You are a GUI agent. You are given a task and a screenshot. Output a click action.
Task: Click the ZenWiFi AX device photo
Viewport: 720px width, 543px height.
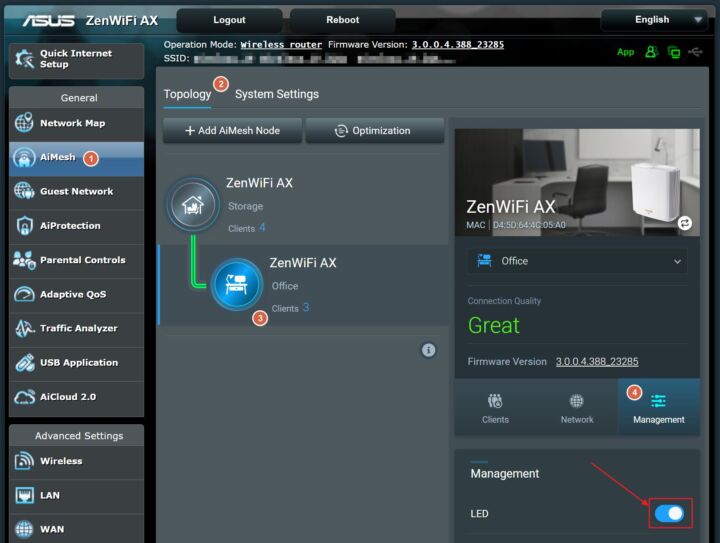pyautogui.click(x=577, y=183)
